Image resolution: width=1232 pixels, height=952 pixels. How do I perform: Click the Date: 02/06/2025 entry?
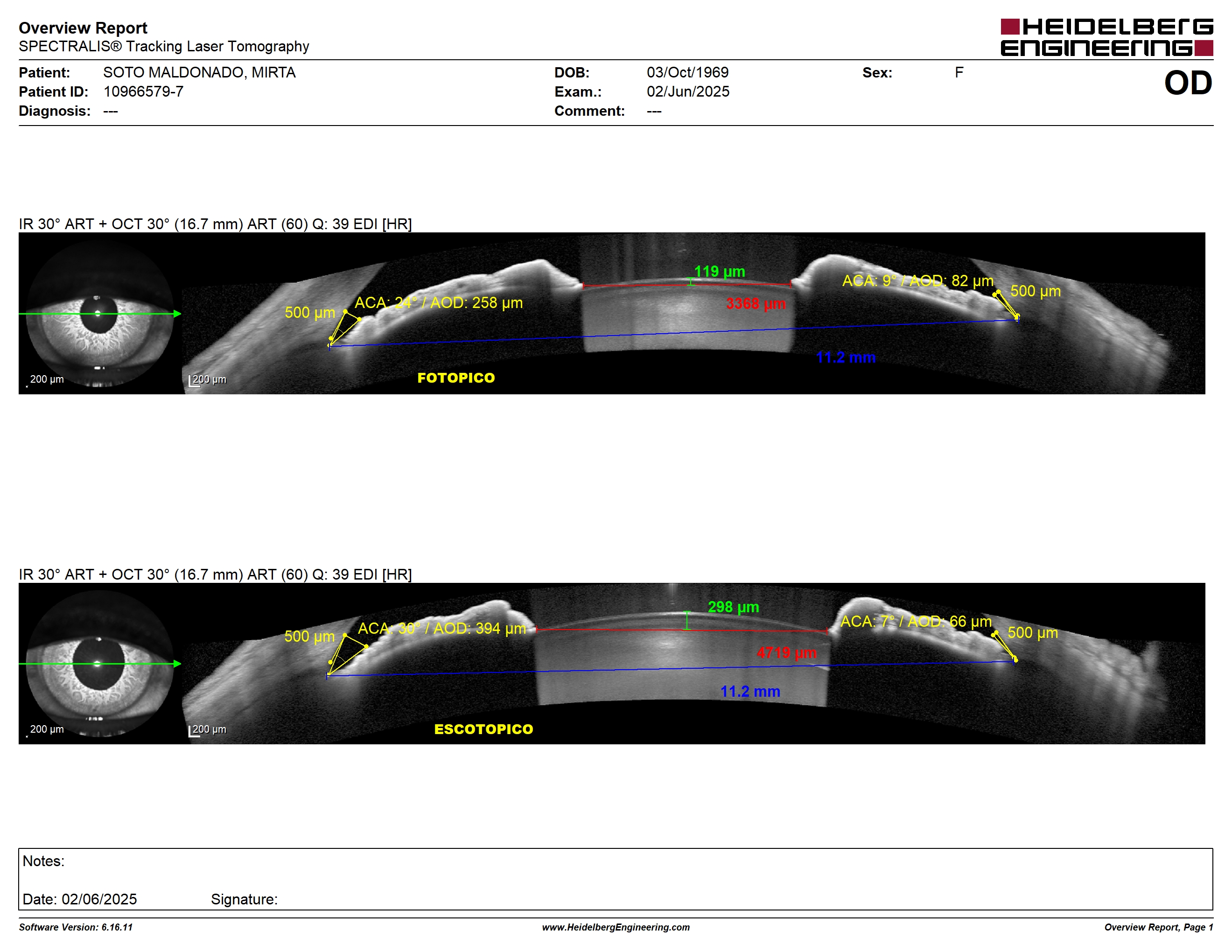point(79,899)
